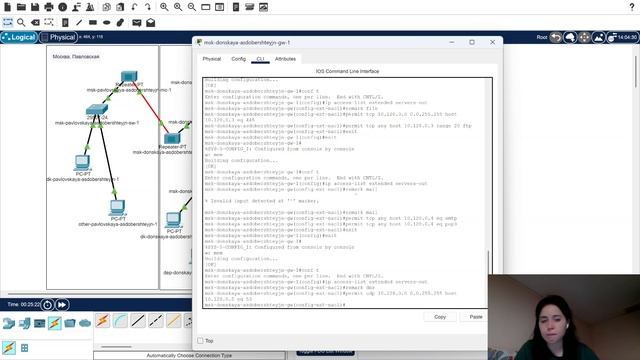Click the Paste button below the CLI
The width and height of the screenshot is (640, 360).
(476, 317)
